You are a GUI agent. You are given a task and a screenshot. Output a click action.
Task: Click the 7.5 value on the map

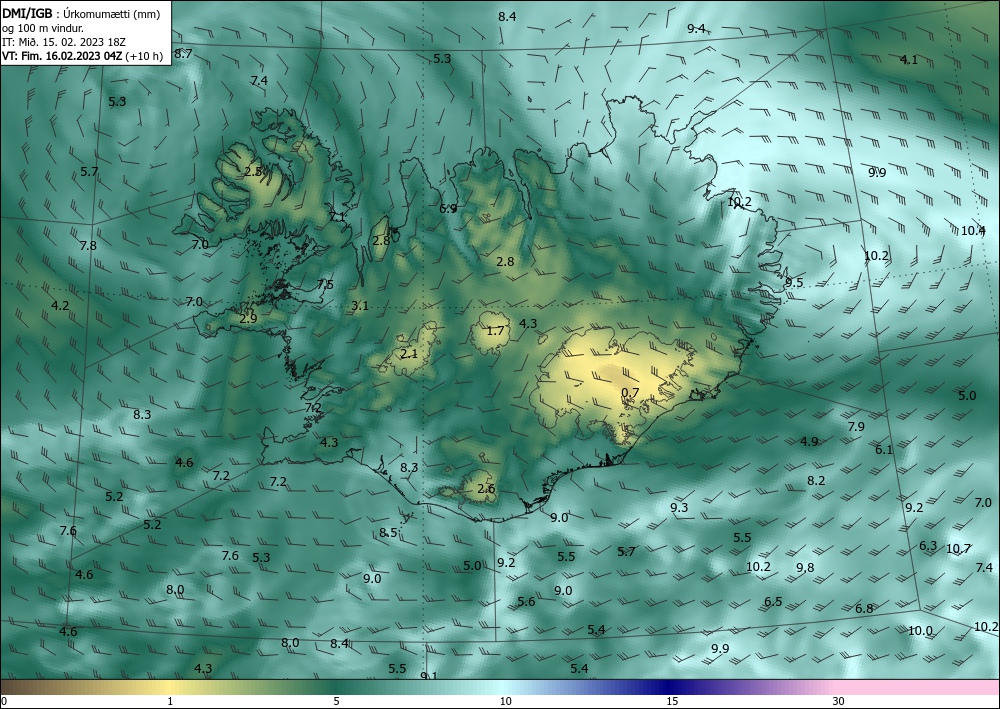(x=325, y=284)
